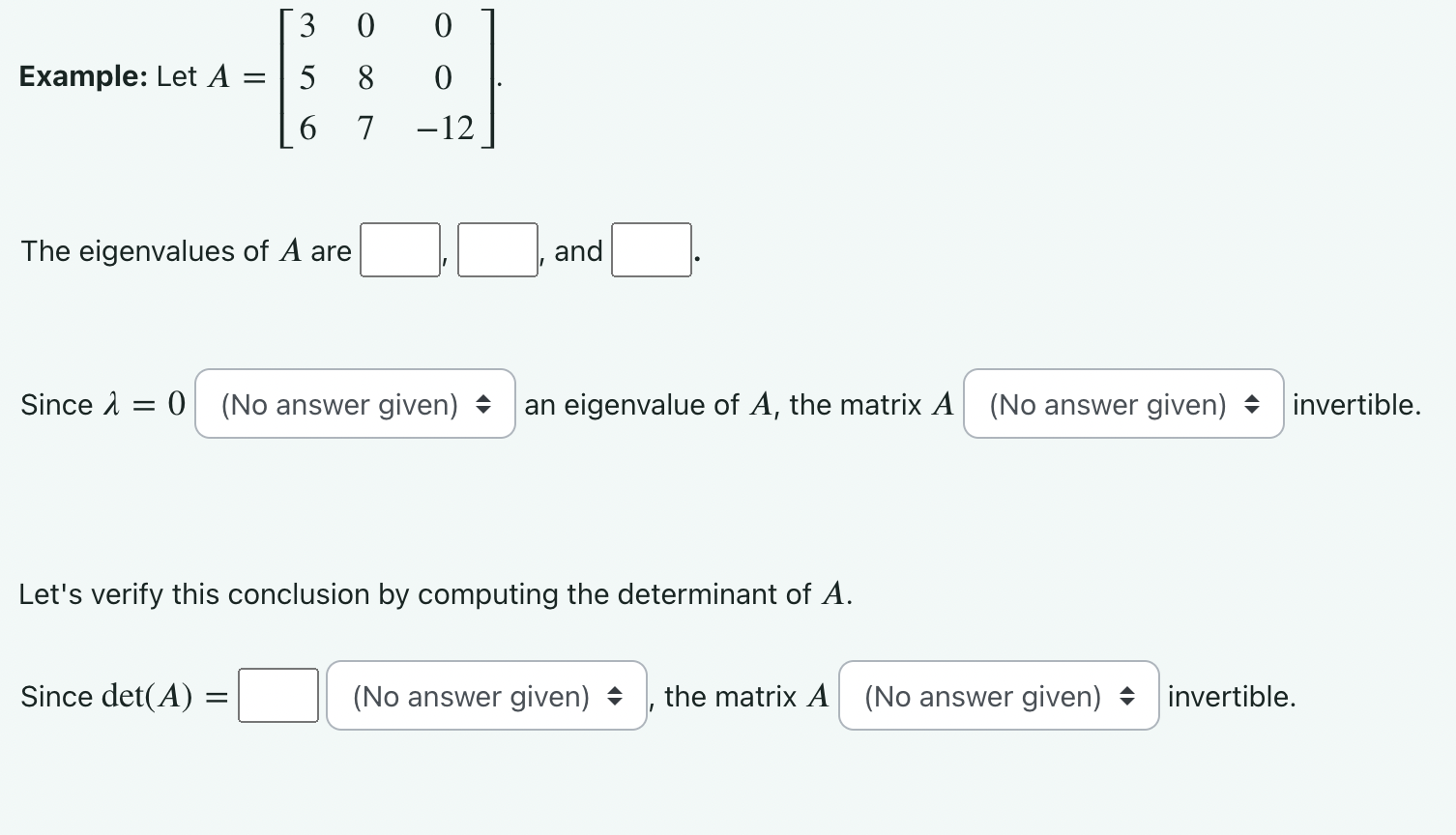
Task: Click the up-down arrow icon beside 'invertible' dropdown
Action: point(1252,404)
